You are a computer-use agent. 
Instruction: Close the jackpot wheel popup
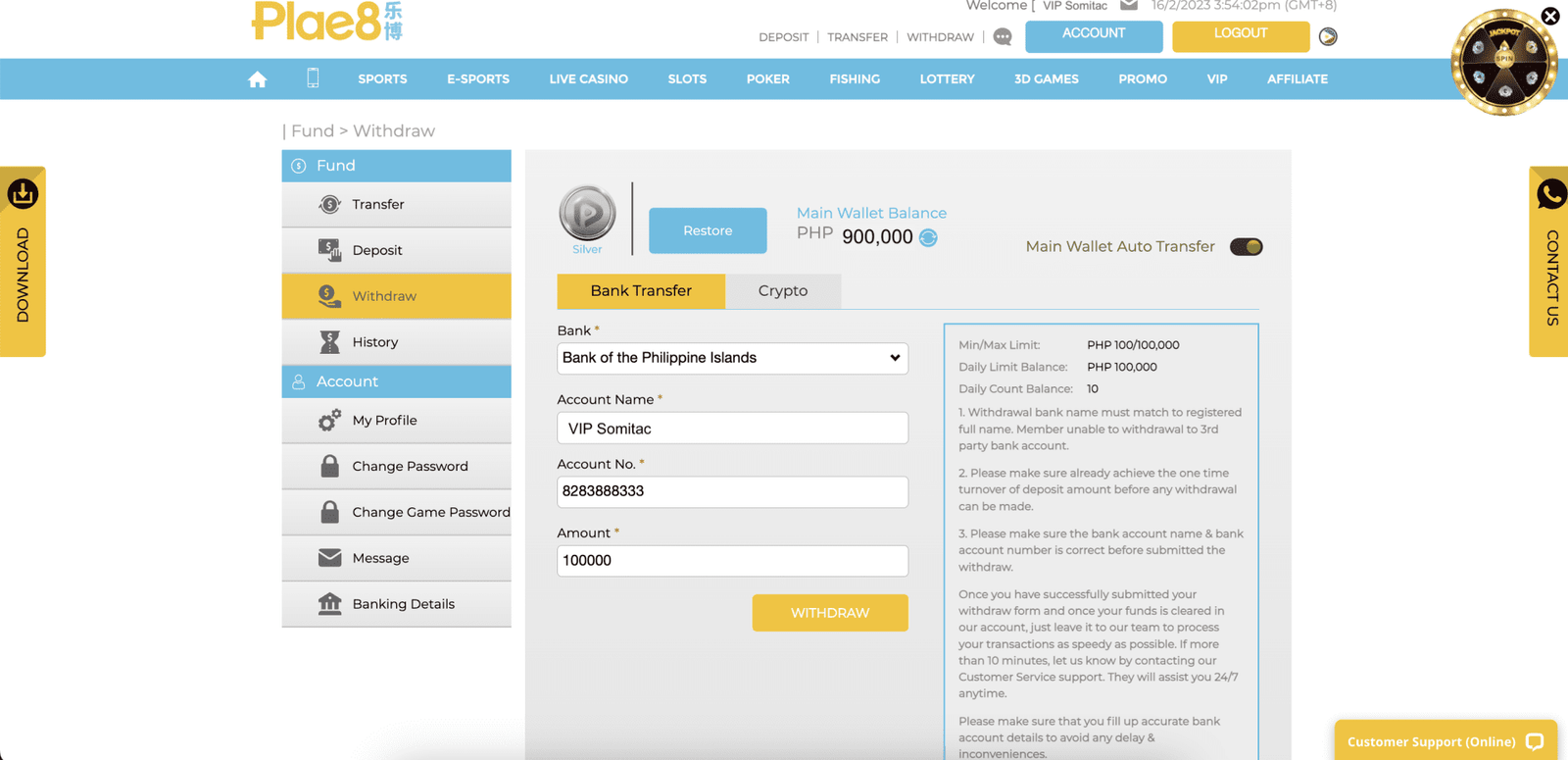coord(1550,16)
